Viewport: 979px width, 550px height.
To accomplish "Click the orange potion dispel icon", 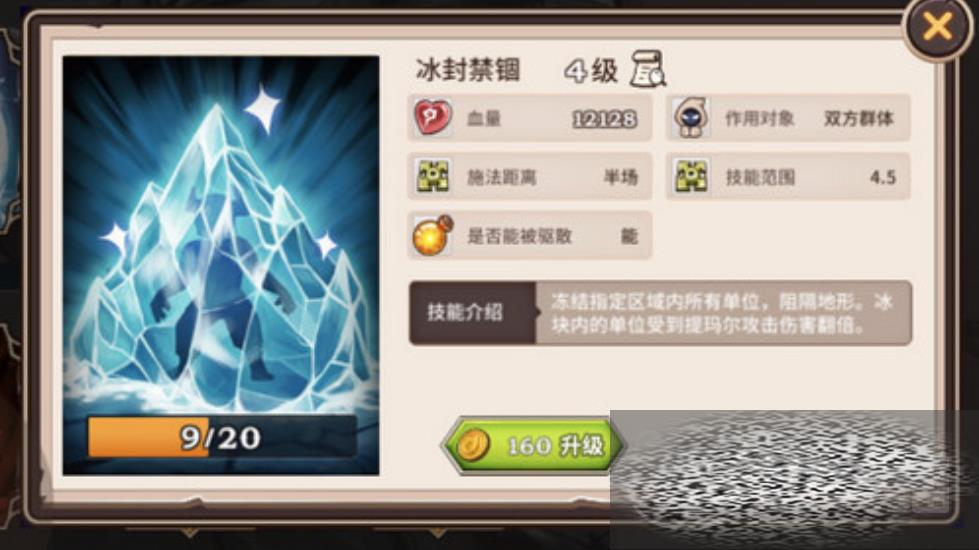I will click(433, 235).
